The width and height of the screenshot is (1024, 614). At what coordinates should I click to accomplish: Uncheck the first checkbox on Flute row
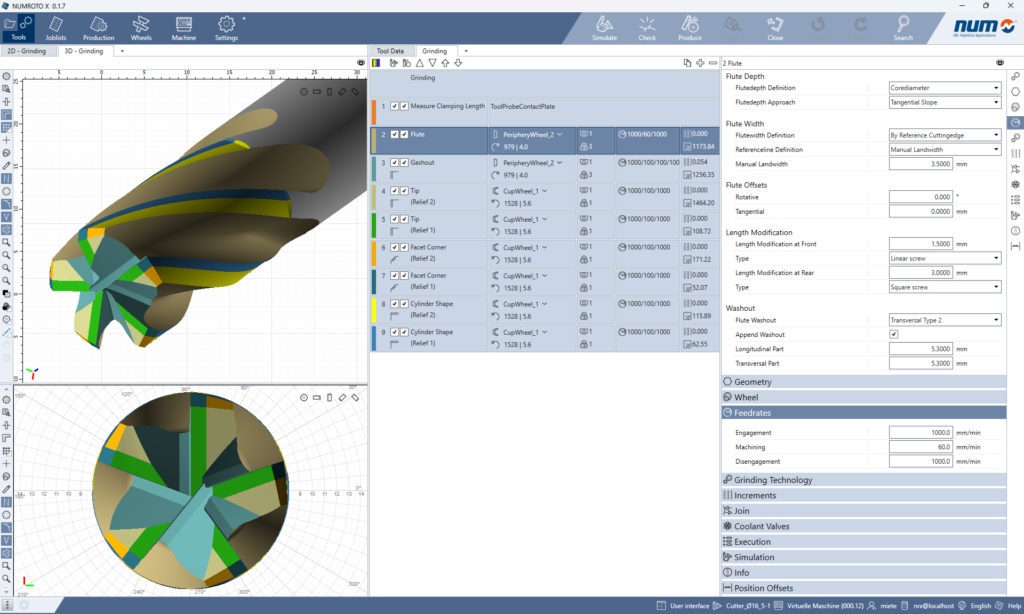point(395,134)
